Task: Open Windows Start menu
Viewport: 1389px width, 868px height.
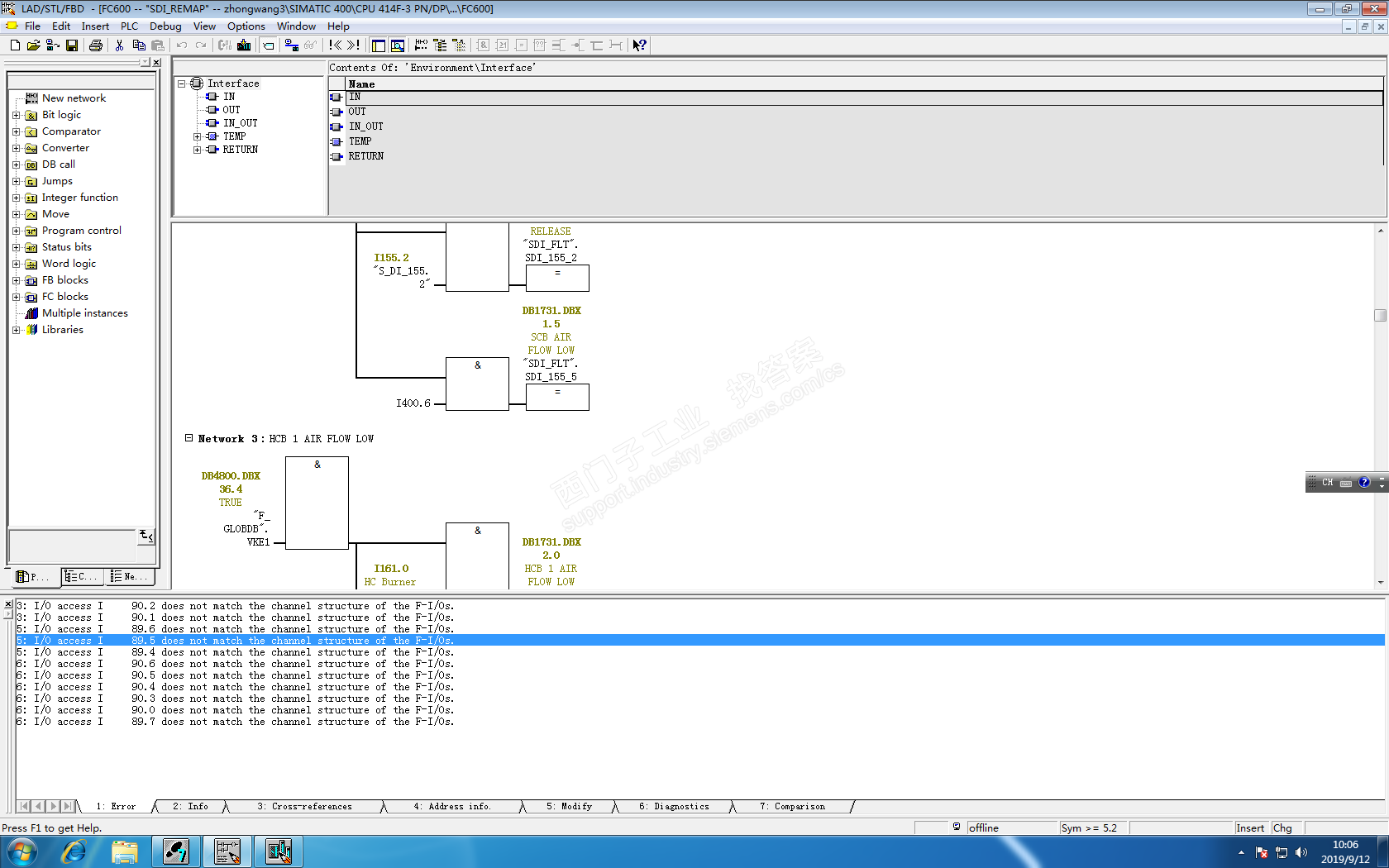Action: (x=21, y=851)
